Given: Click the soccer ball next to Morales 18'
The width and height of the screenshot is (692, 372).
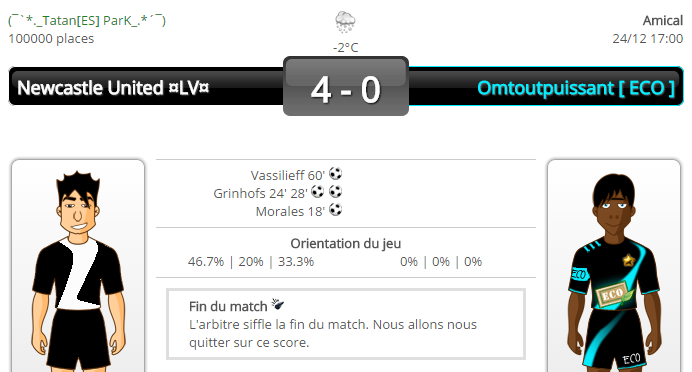Looking at the screenshot, I should [x=335, y=209].
